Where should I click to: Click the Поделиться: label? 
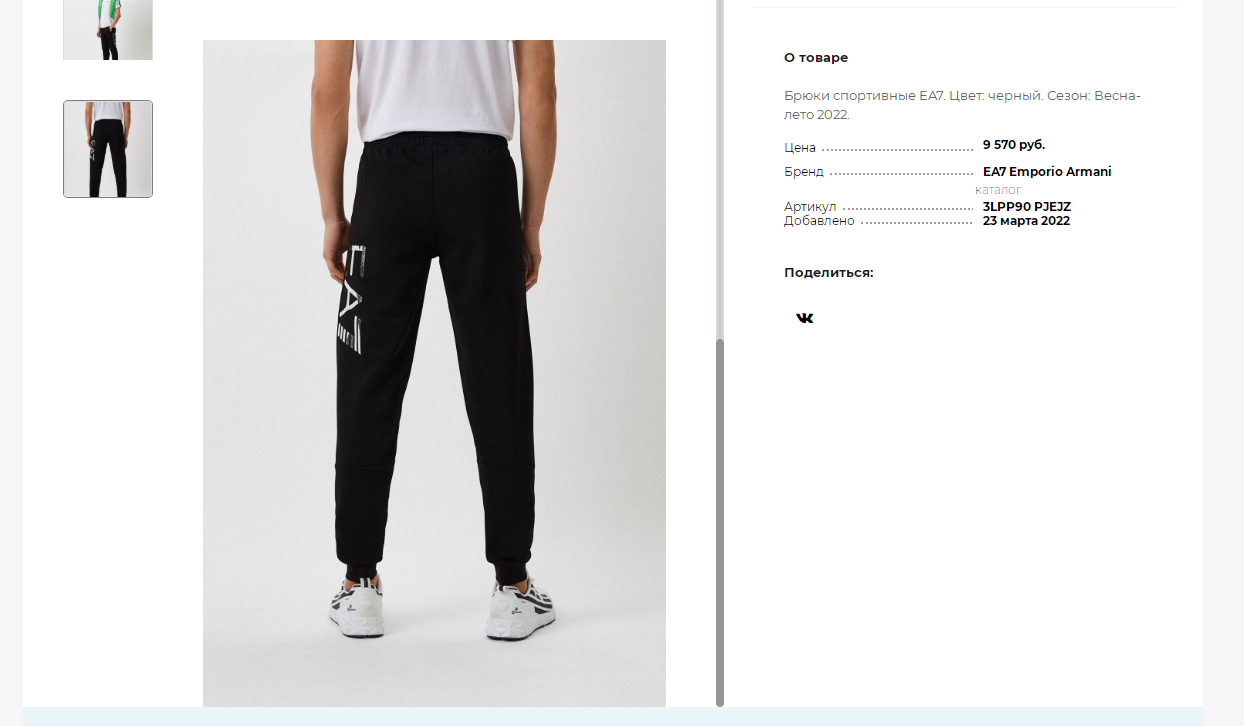(829, 272)
